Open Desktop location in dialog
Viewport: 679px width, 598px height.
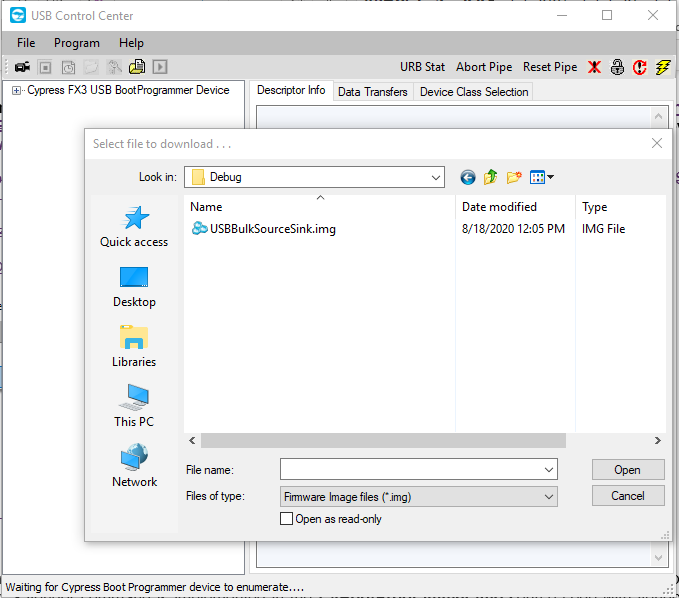134,287
